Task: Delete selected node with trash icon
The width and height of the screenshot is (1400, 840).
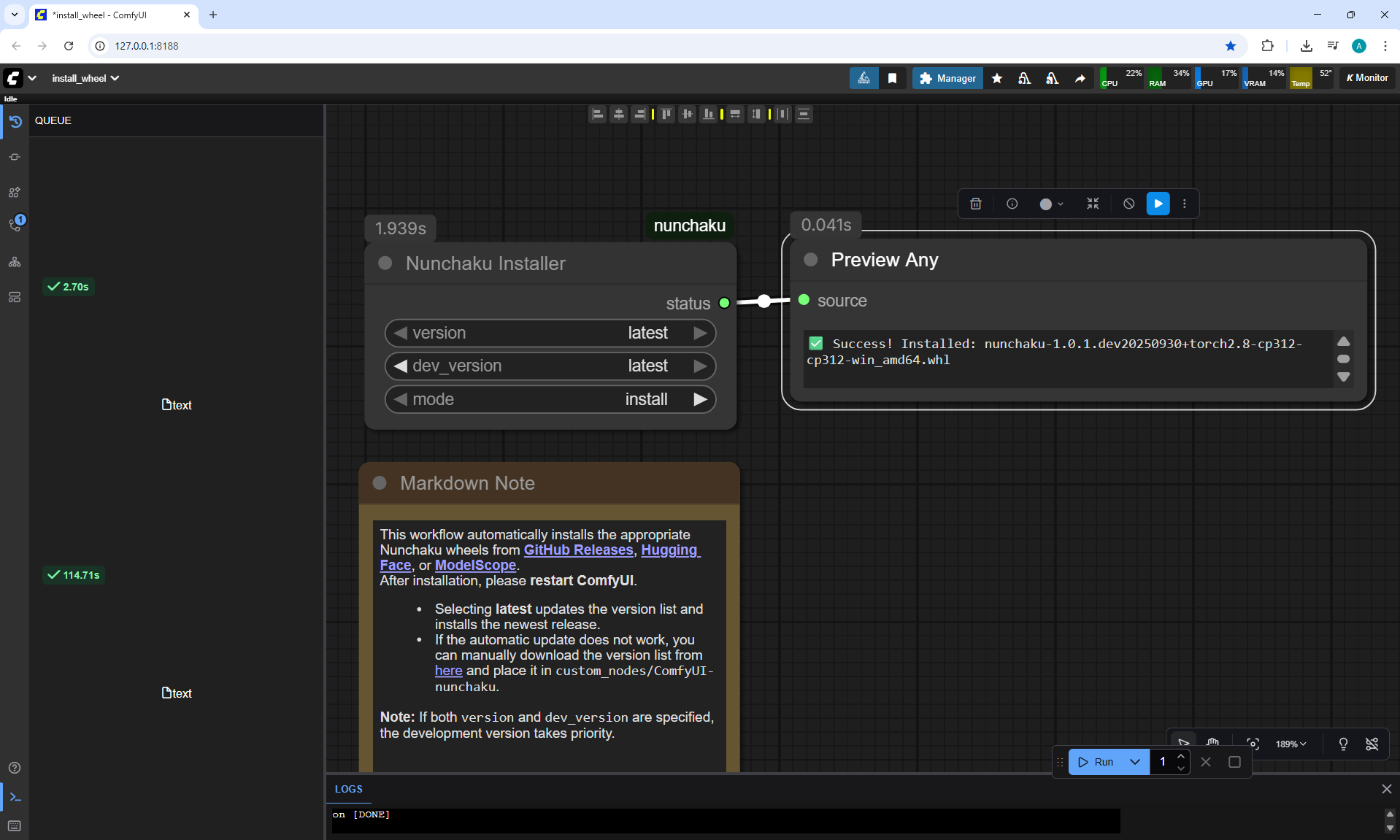Action: (x=976, y=204)
